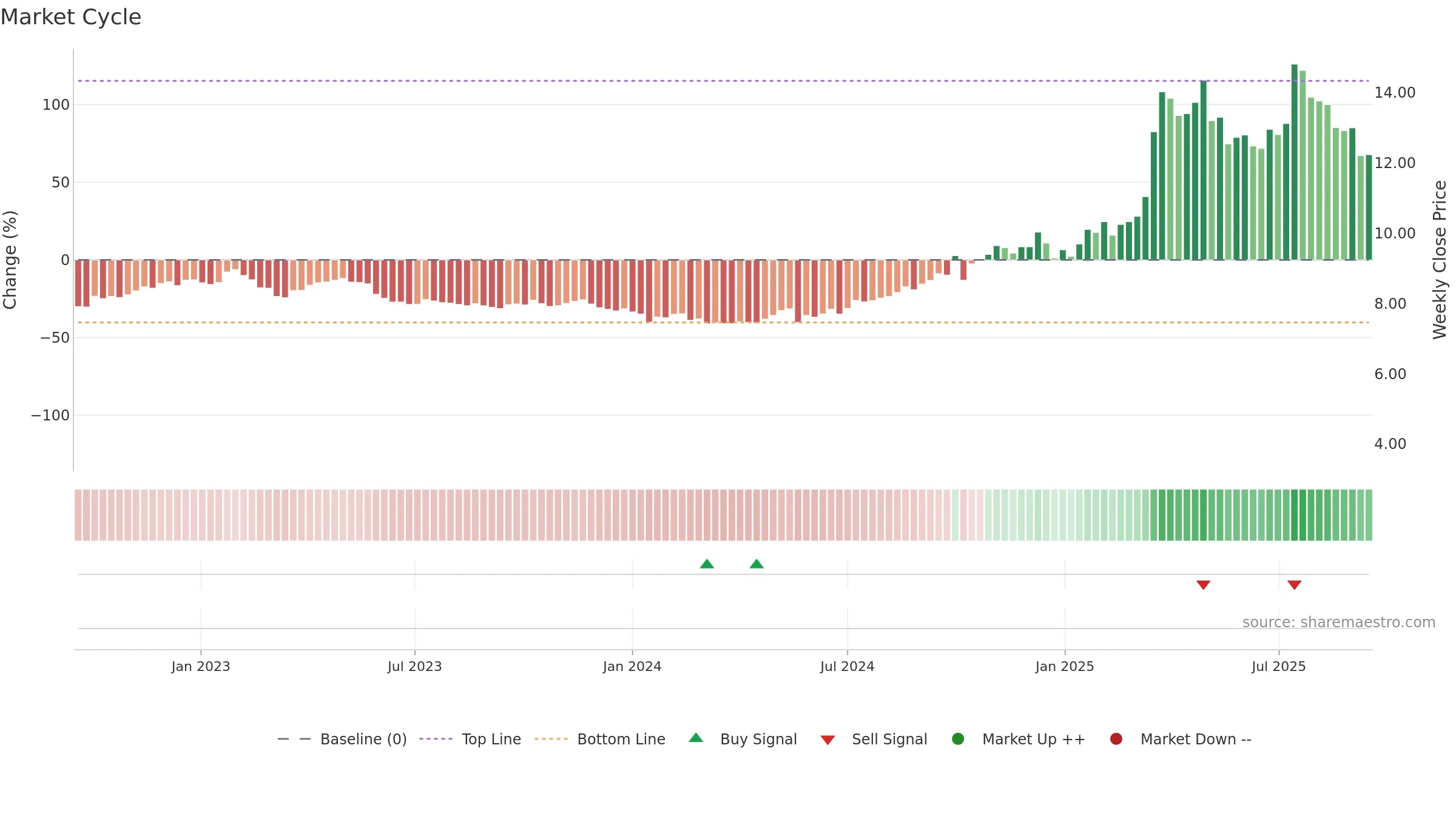Click the first sell signal marker before Jul 2025

click(1204, 585)
